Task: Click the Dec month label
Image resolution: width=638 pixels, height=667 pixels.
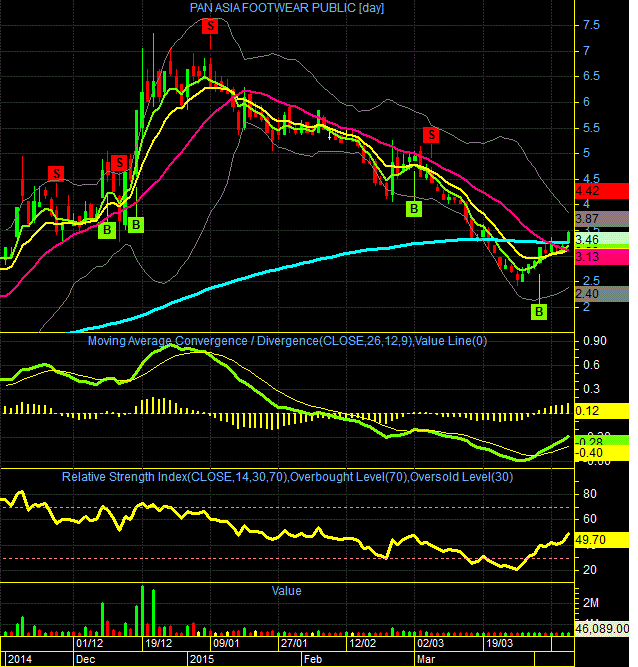Action: click(x=85, y=659)
